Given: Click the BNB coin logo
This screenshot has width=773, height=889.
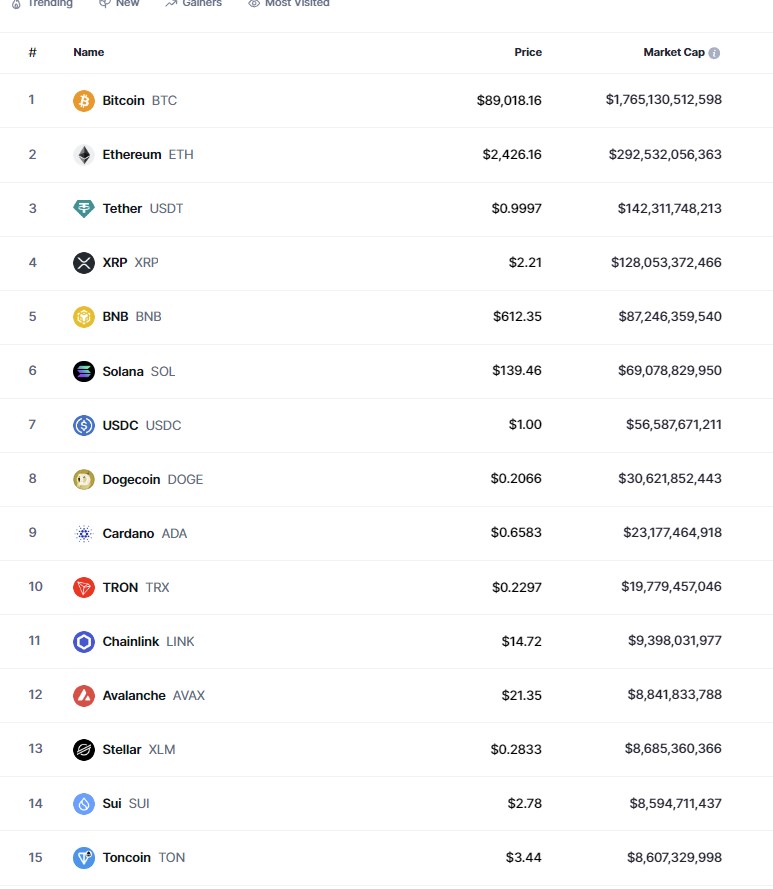Looking at the screenshot, I should (84, 317).
